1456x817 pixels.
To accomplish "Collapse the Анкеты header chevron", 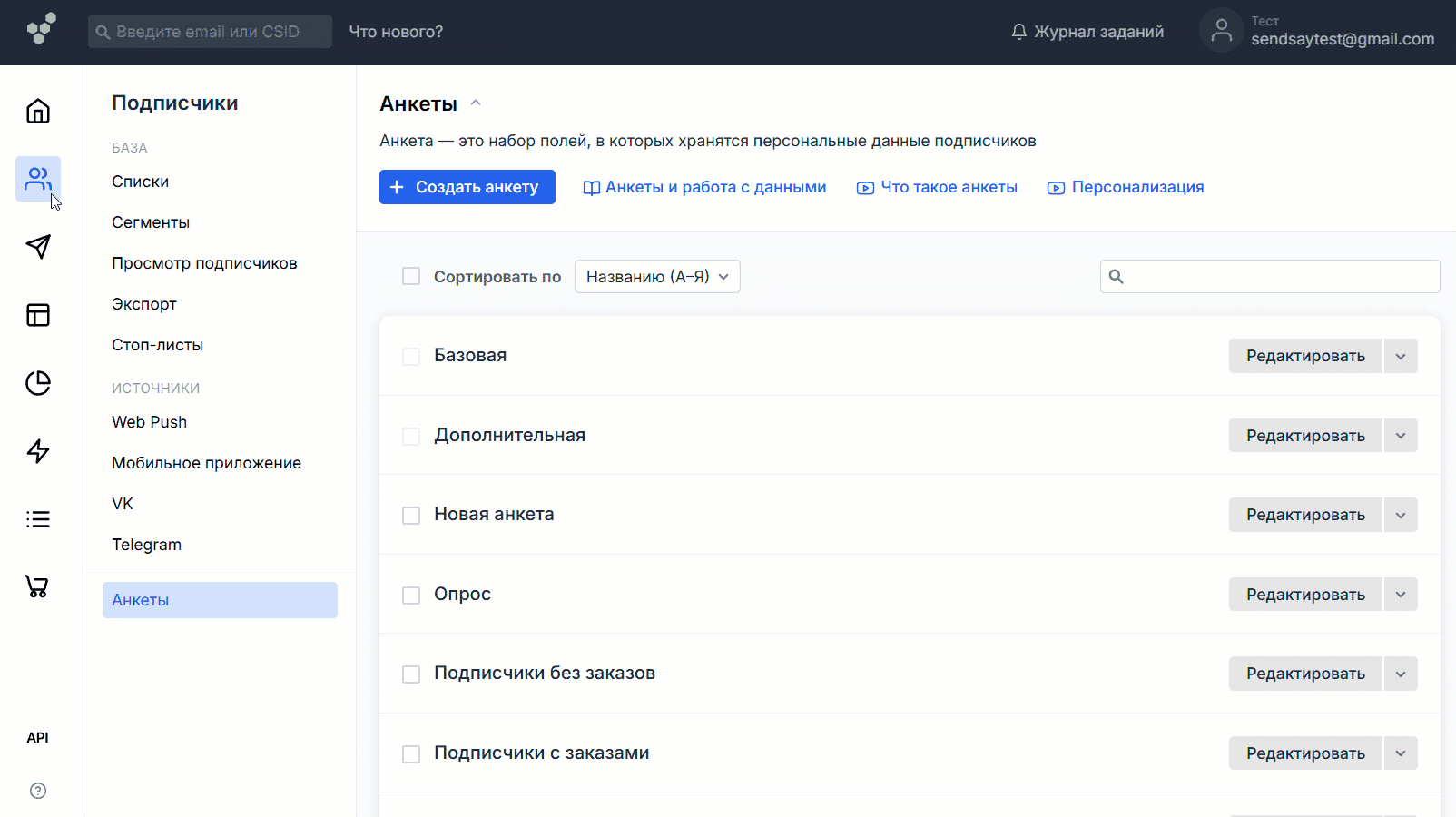I will pos(476,103).
